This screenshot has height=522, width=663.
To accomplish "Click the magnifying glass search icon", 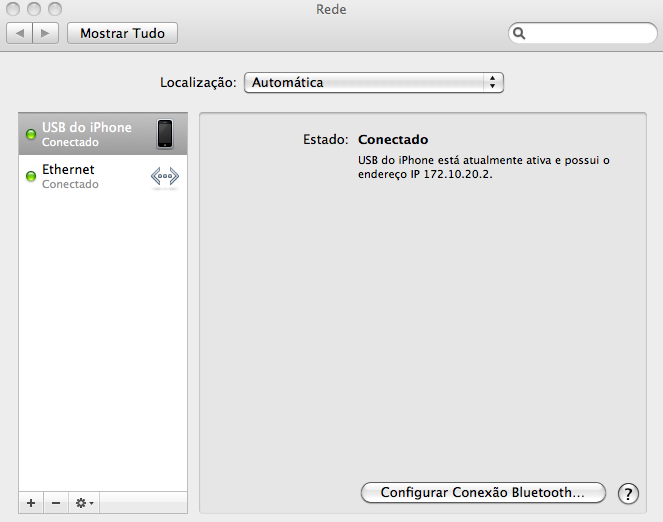I will [x=519, y=33].
